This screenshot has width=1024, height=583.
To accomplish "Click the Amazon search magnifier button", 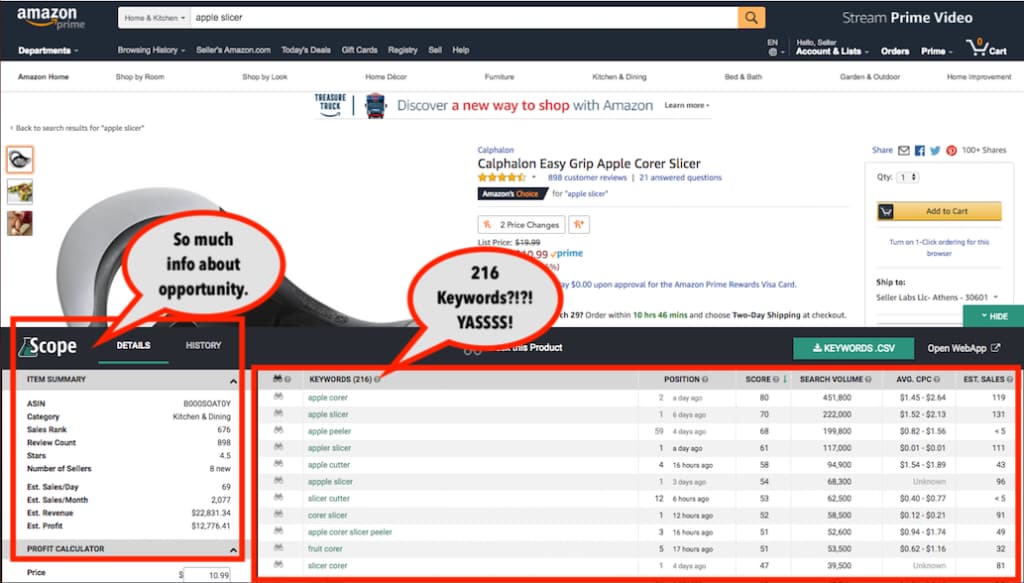I will (751, 18).
